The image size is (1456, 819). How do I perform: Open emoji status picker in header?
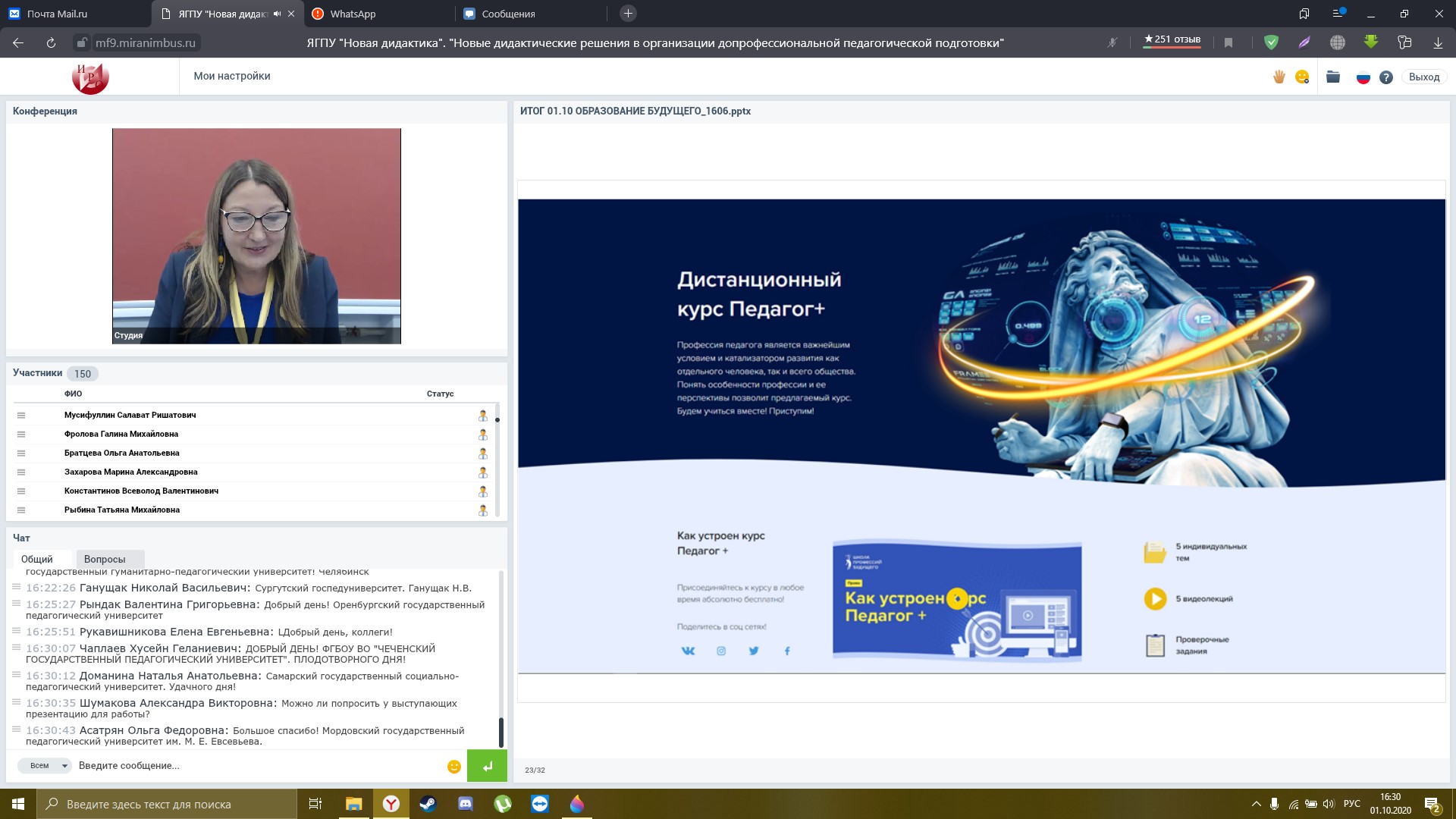coord(1302,77)
